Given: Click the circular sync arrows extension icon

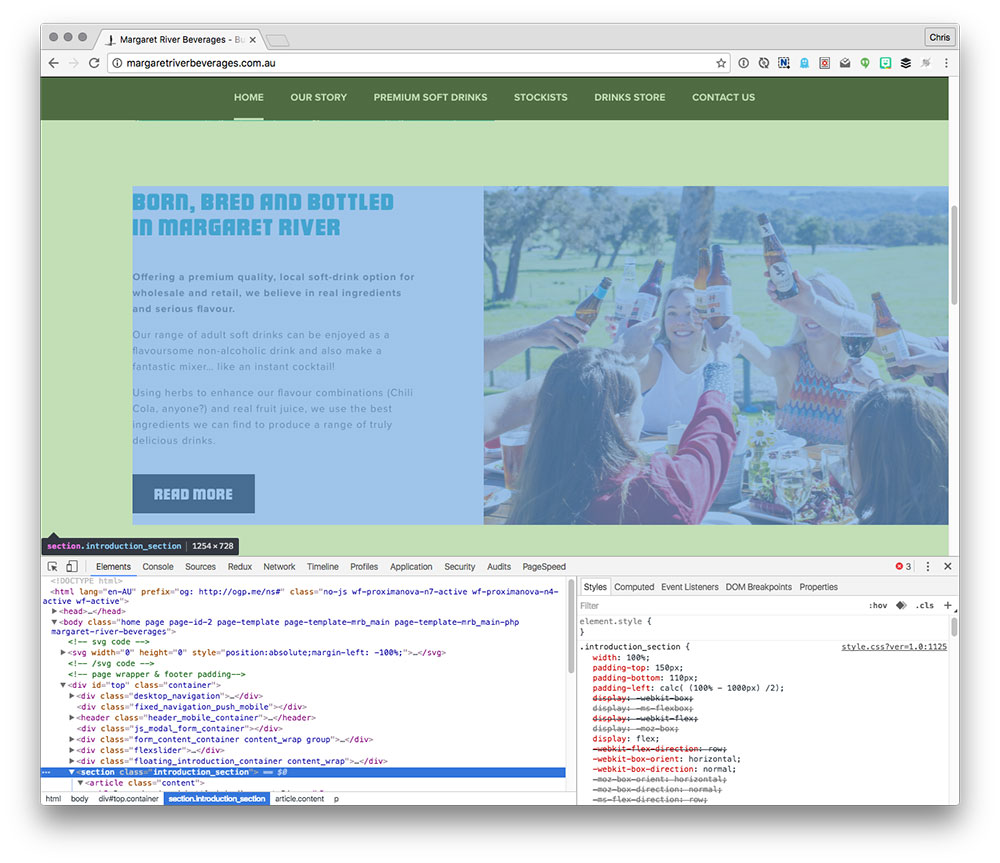Looking at the screenshot, I should 763,63.
